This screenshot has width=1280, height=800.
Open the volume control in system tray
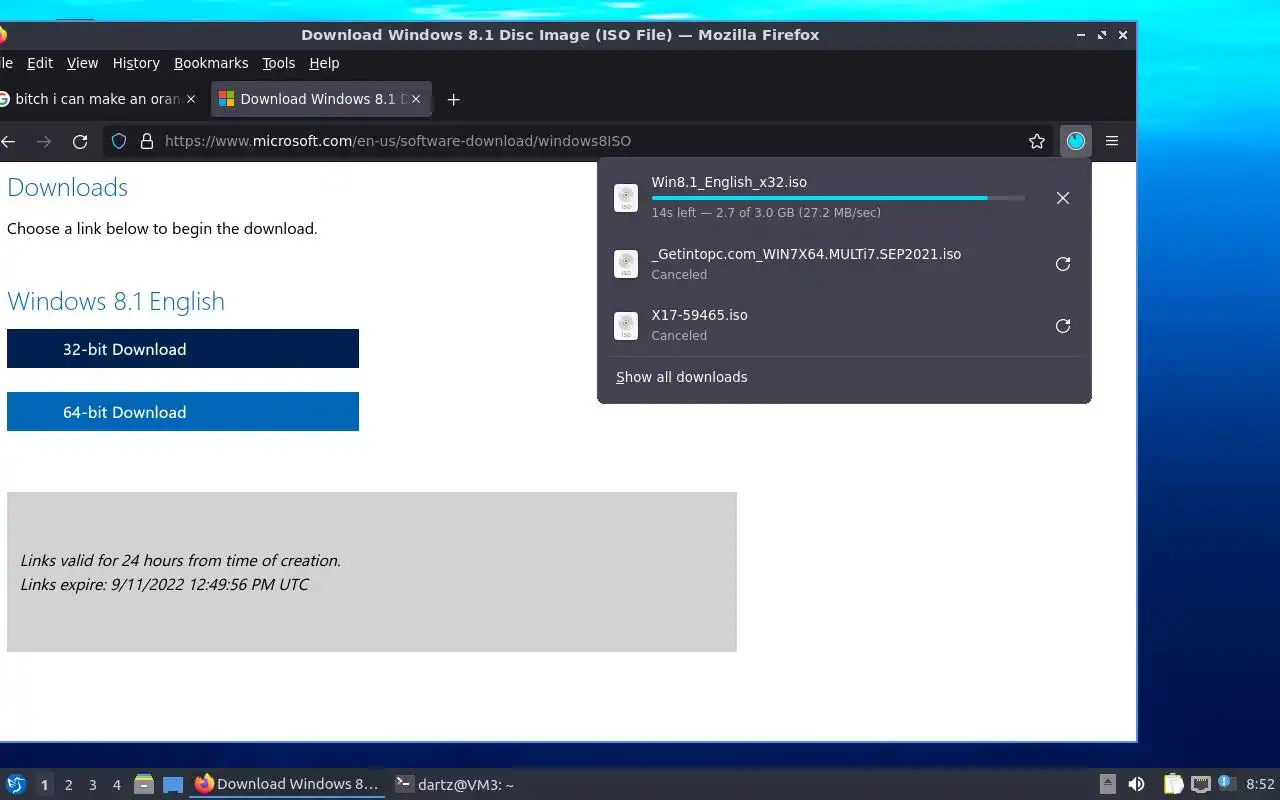[x=1137, y=785]
